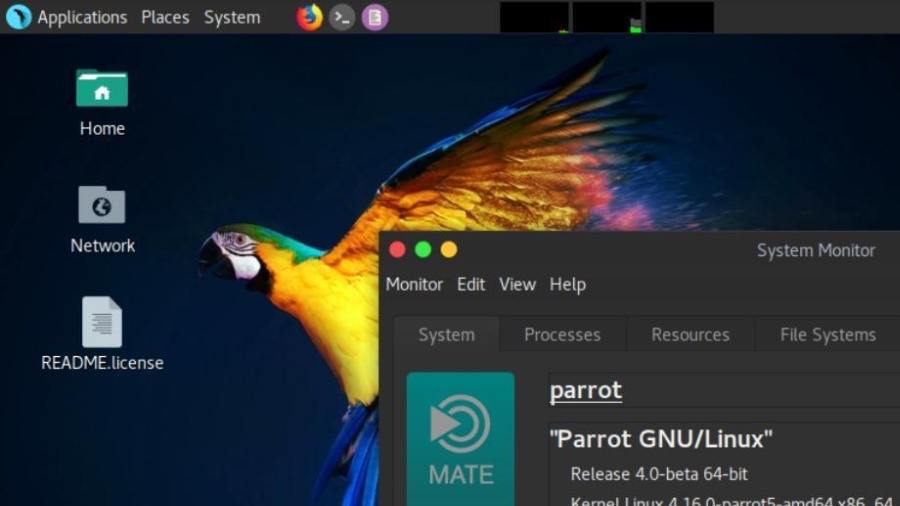Open the Places menu

165,17
